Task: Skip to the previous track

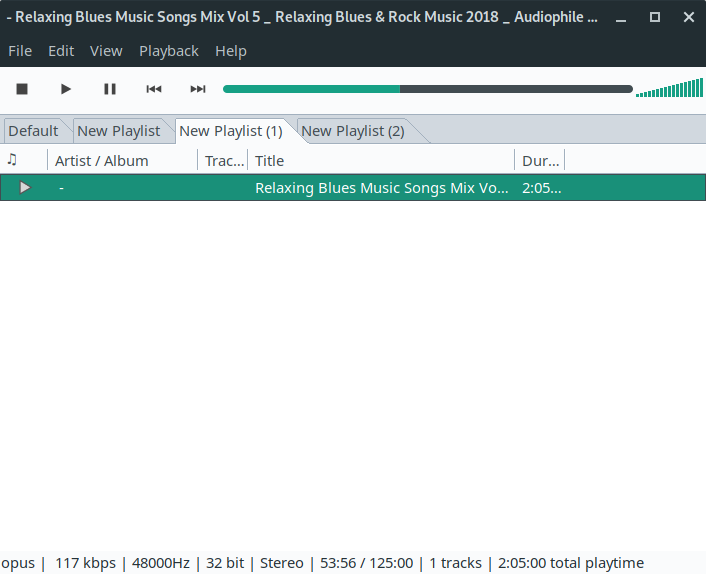Action: pos(154,89)
